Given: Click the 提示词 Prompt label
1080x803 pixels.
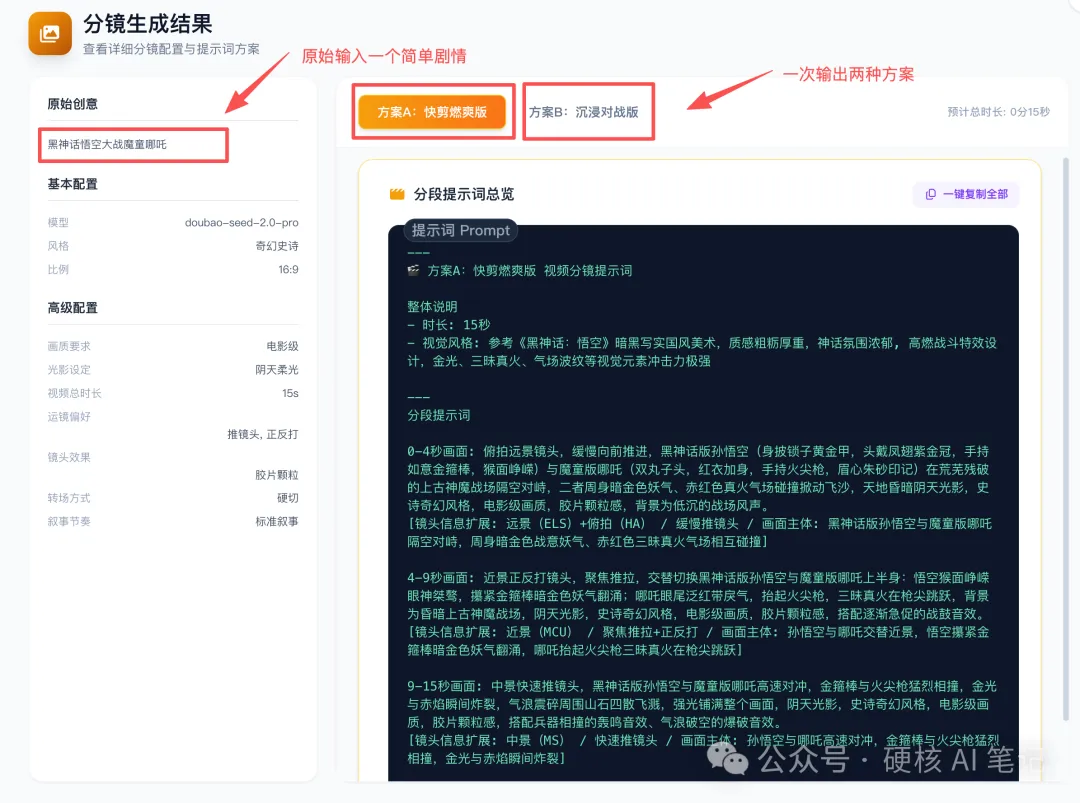Looking at the screenshot, I should pyautogui.click(x=460, y=230).
